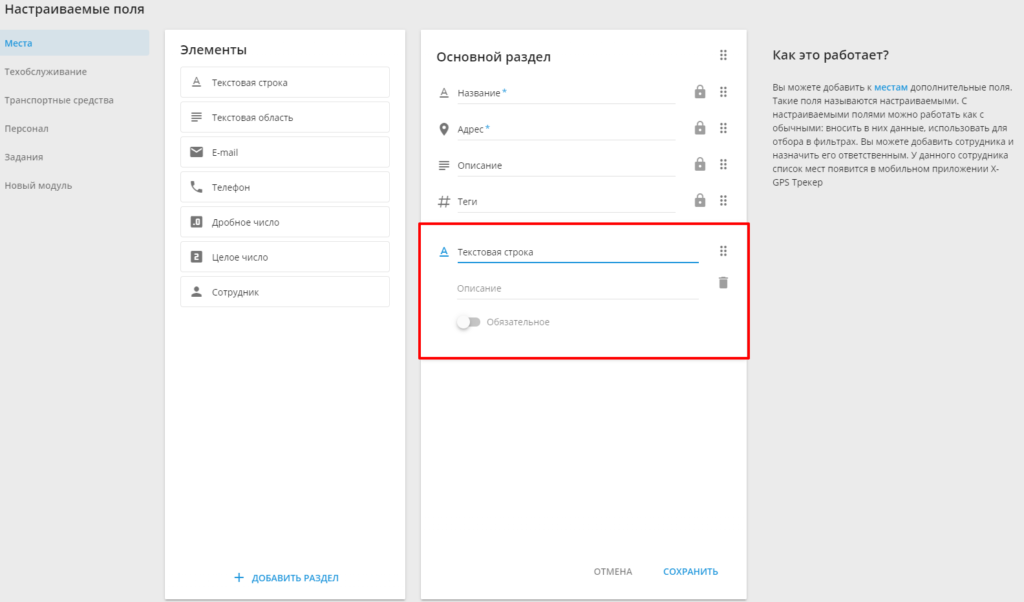Click the drag handle beside Адрес
The image size is (1024, 602).
point(723,129)
